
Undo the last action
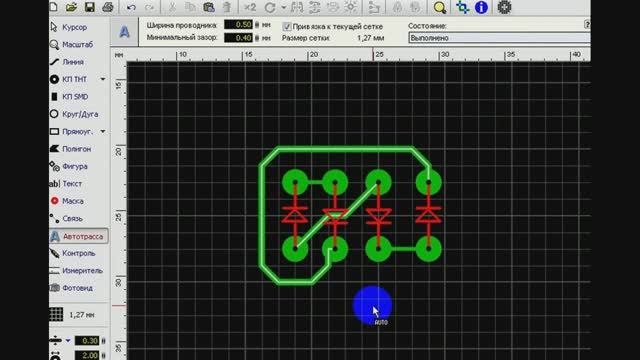131,7
